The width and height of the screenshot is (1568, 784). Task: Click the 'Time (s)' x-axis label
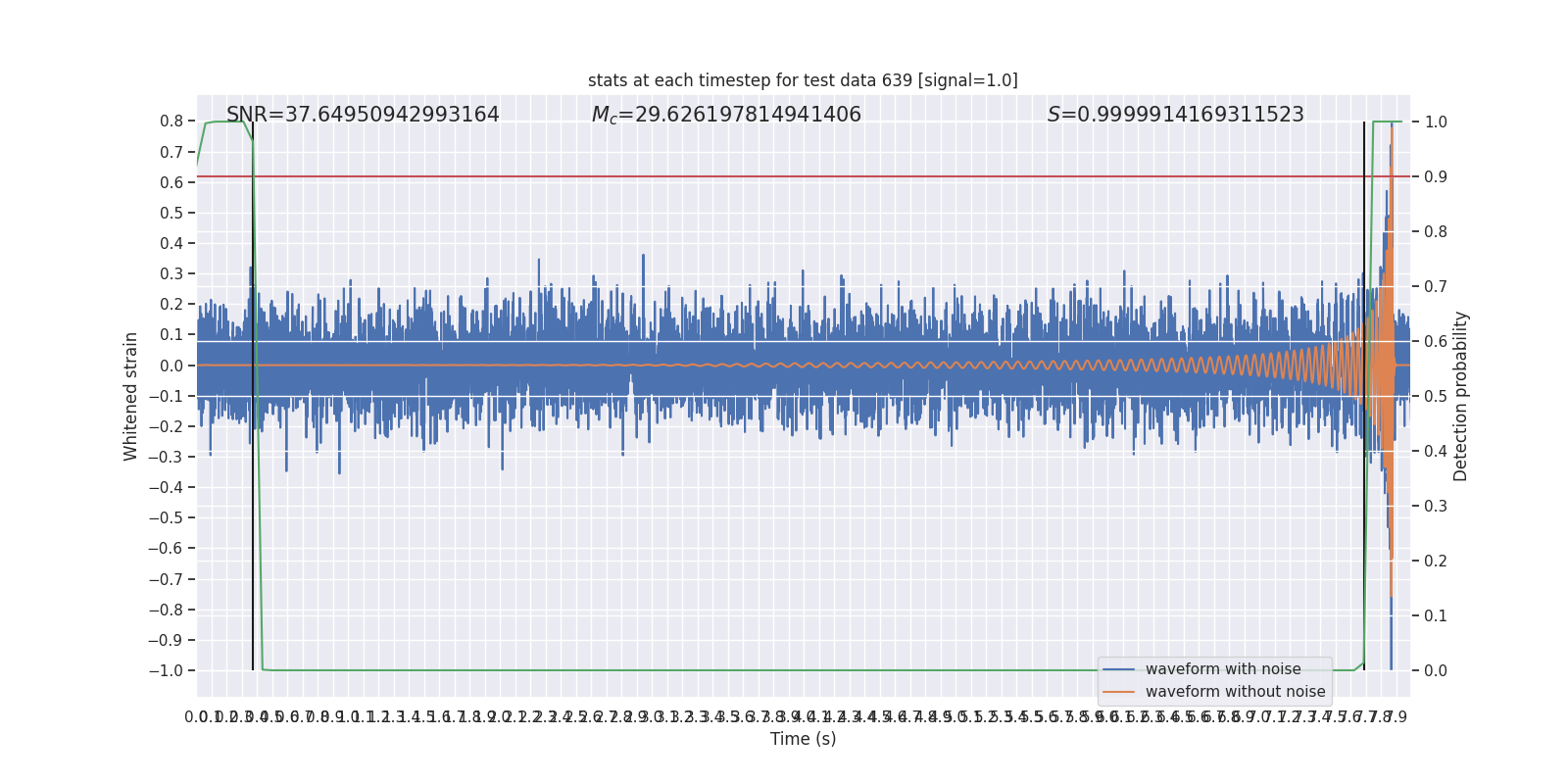pos(803,739)
